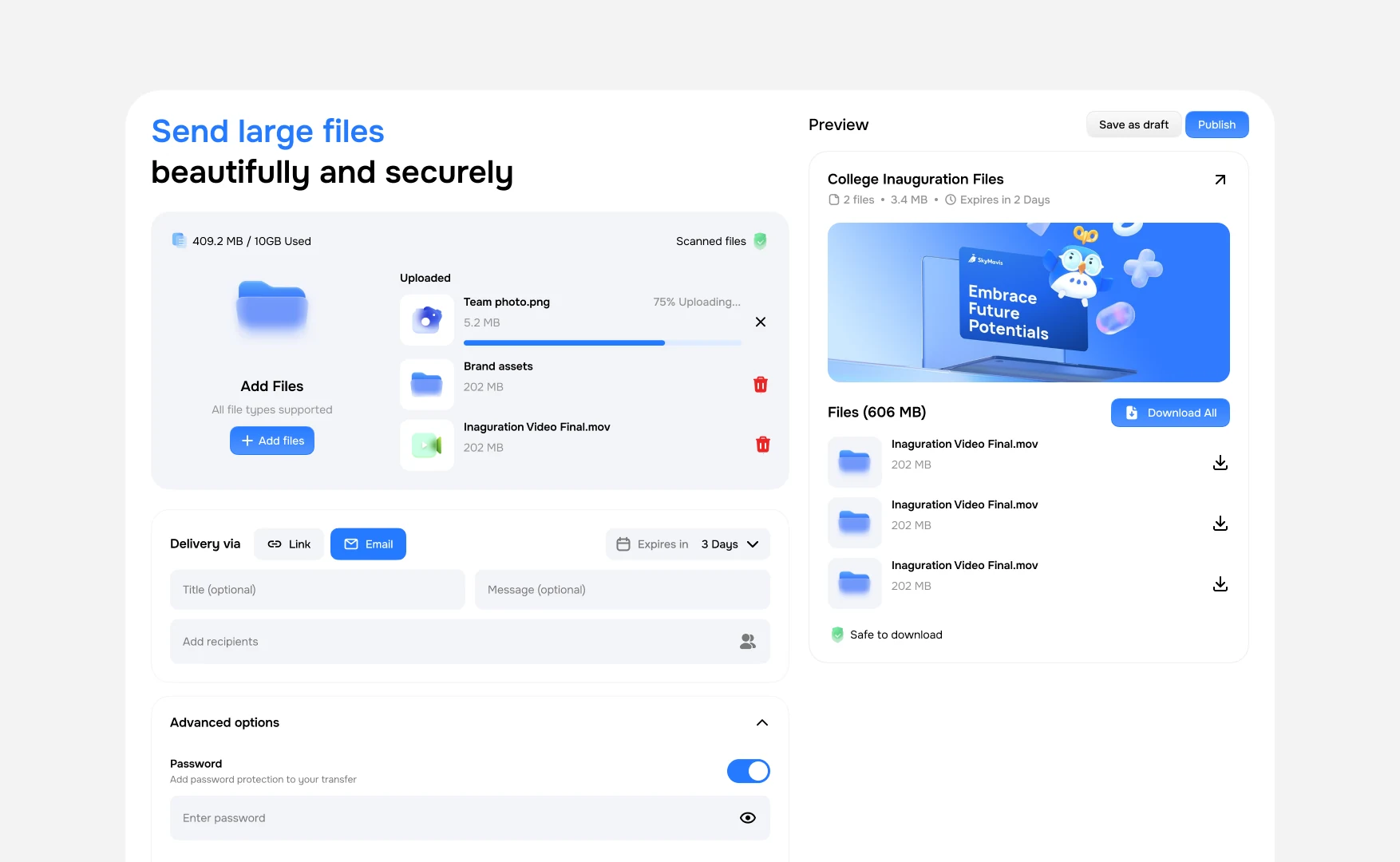Click the storage usage icon

click(x=179, y=240)
